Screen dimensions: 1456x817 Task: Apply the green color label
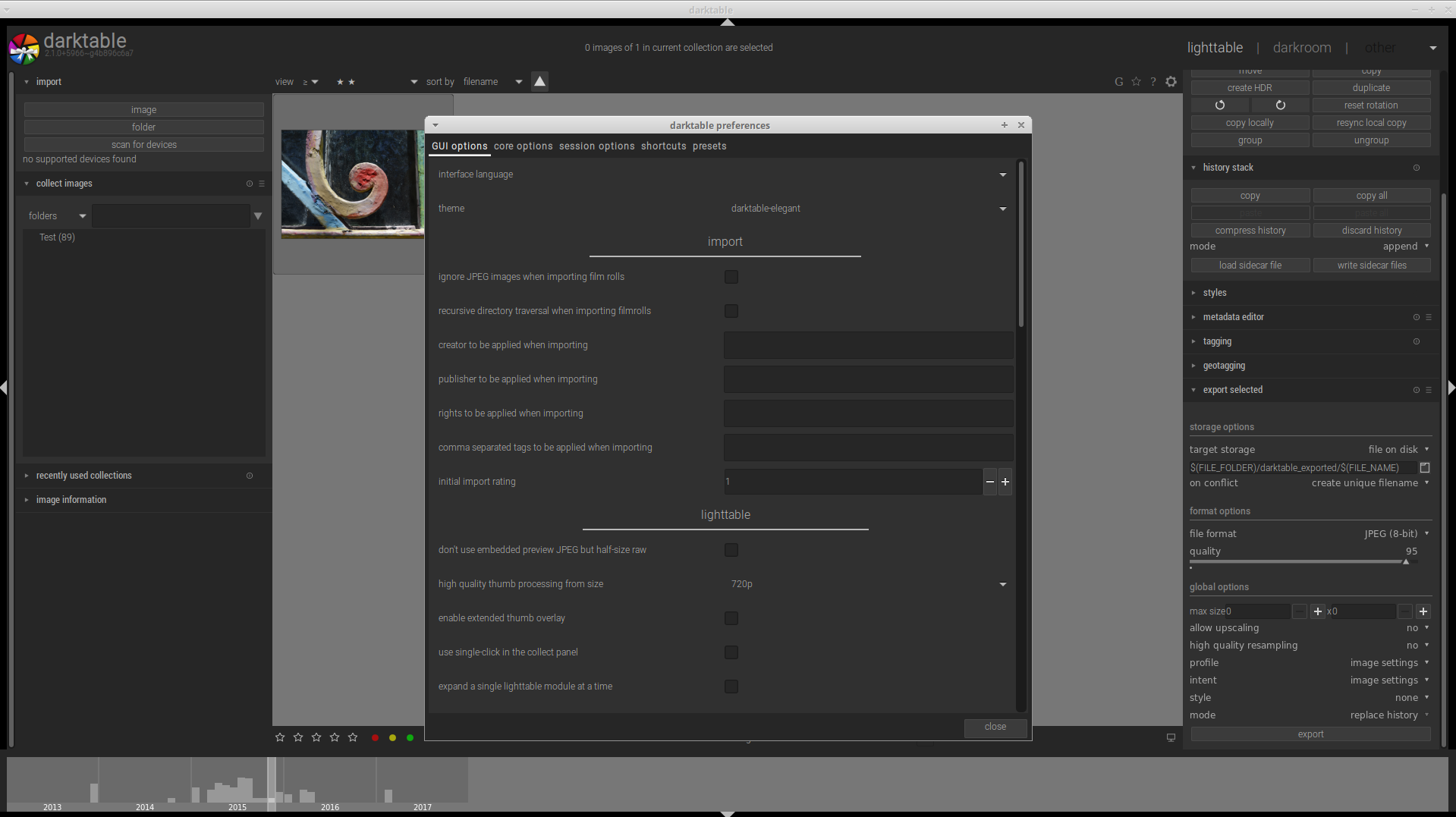[410, 737]
